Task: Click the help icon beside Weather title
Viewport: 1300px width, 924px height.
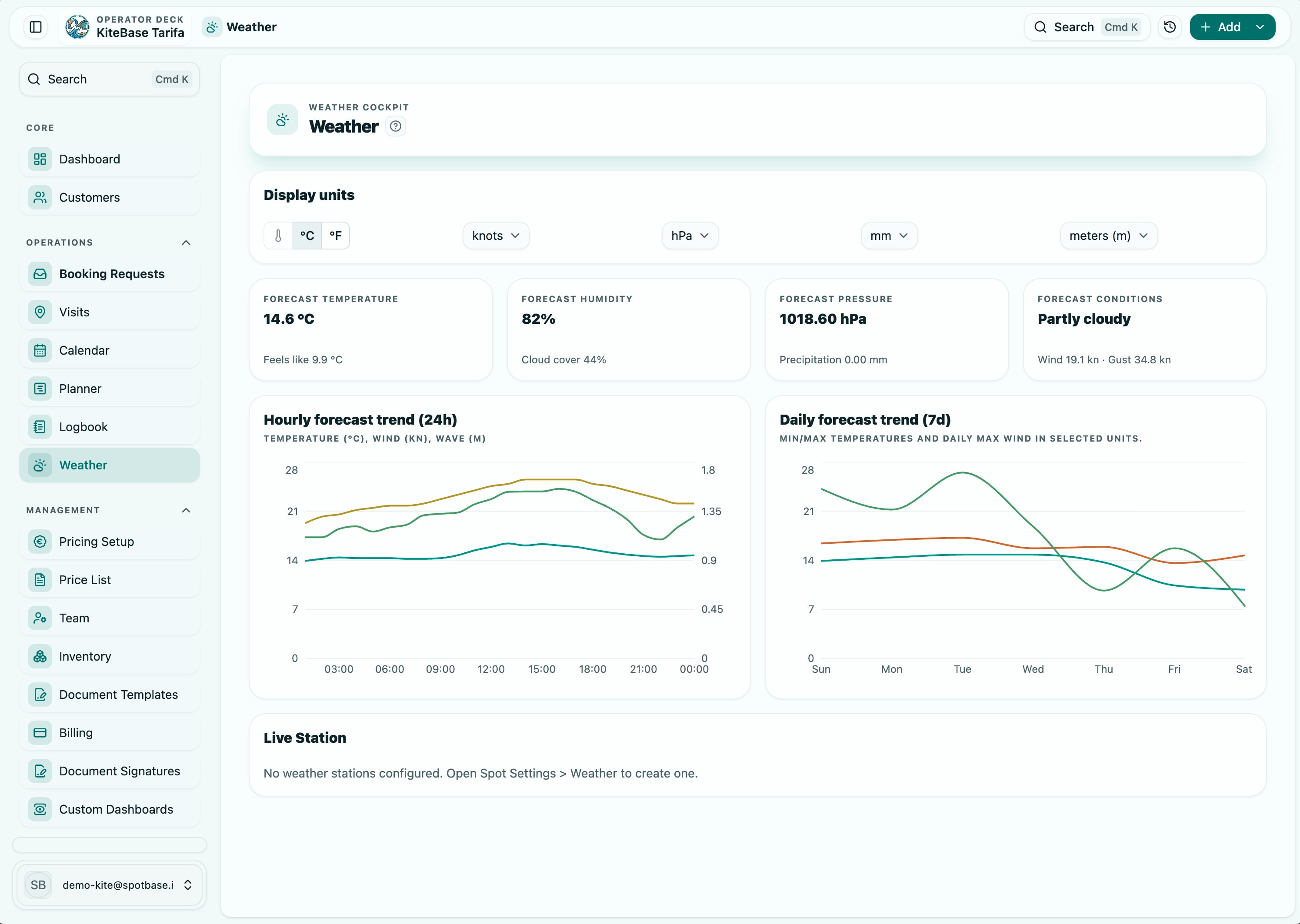Action: pos(396,126)
